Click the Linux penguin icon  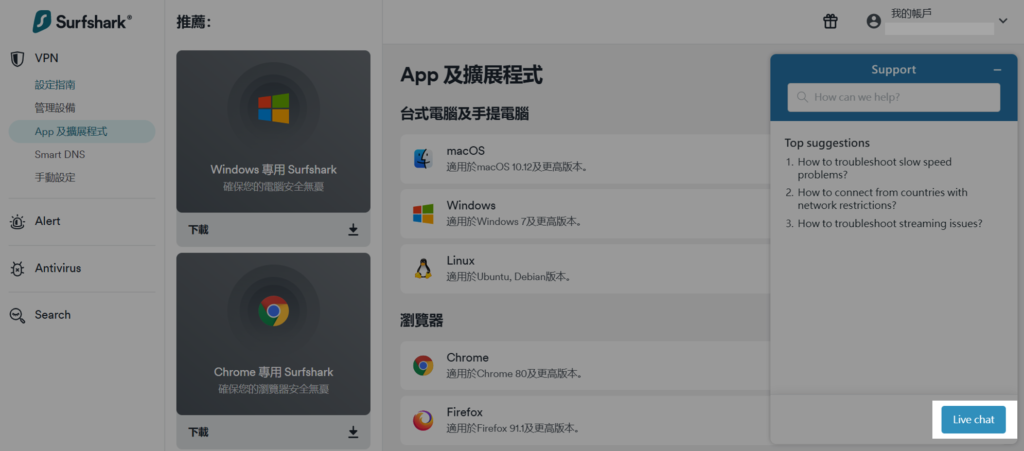click(x=423, y=268)
